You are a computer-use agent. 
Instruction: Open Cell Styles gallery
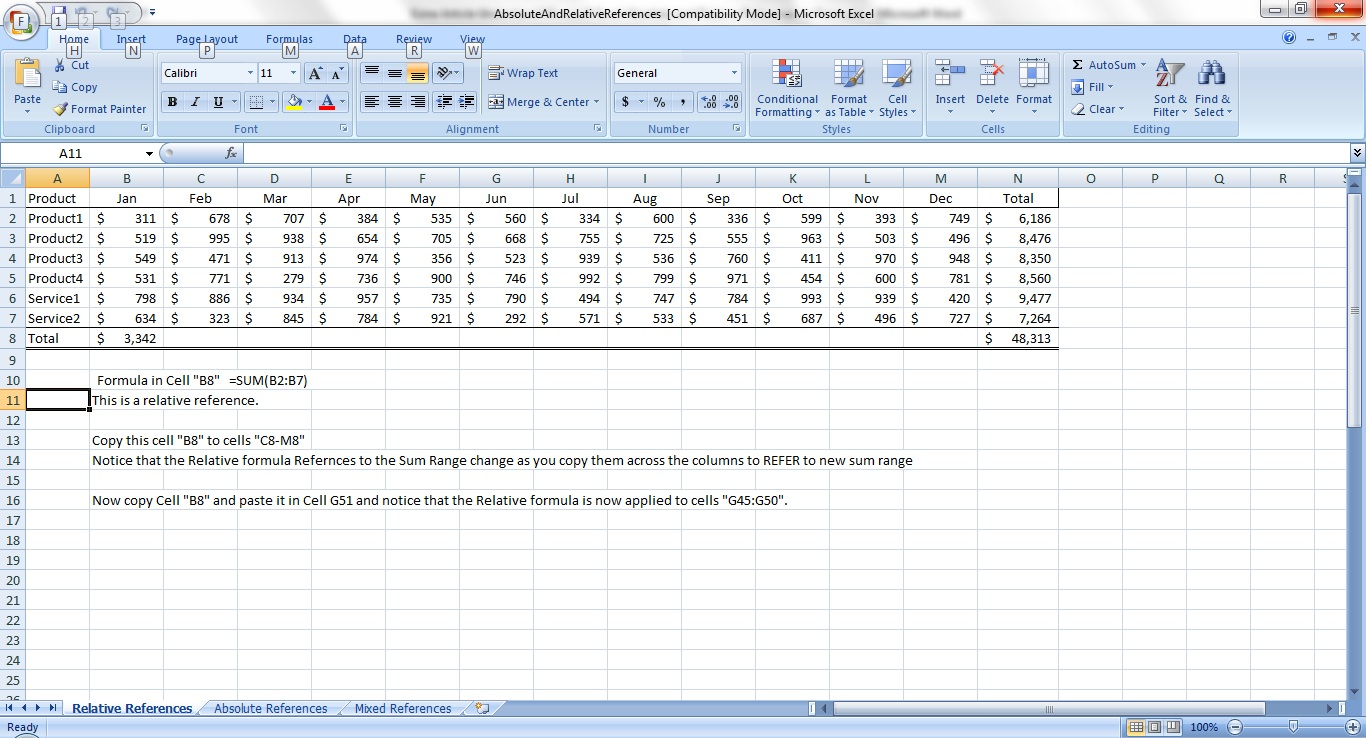tap(897, 88)
